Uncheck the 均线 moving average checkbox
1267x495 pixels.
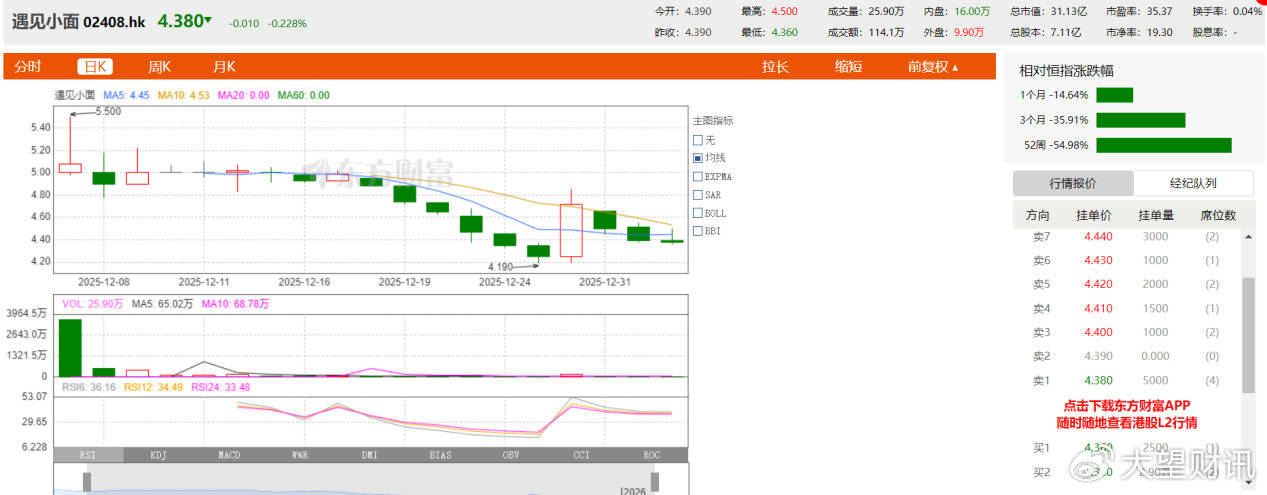point(698,158)
